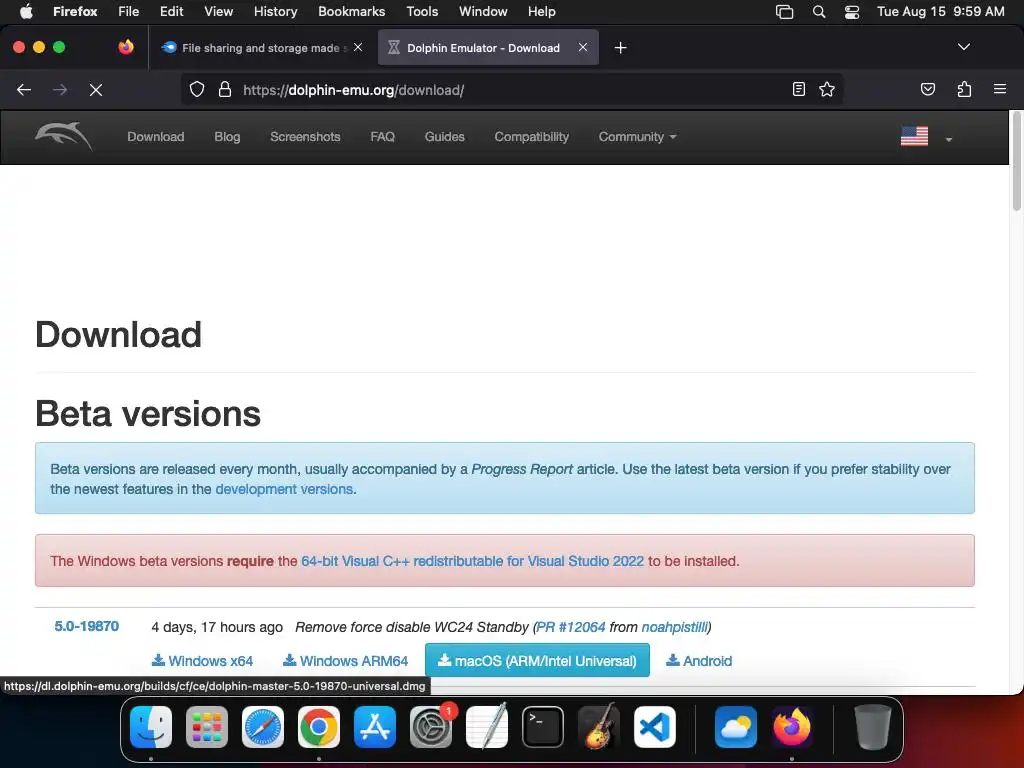
Task: Open the File menu
Action: pos(129,11)
